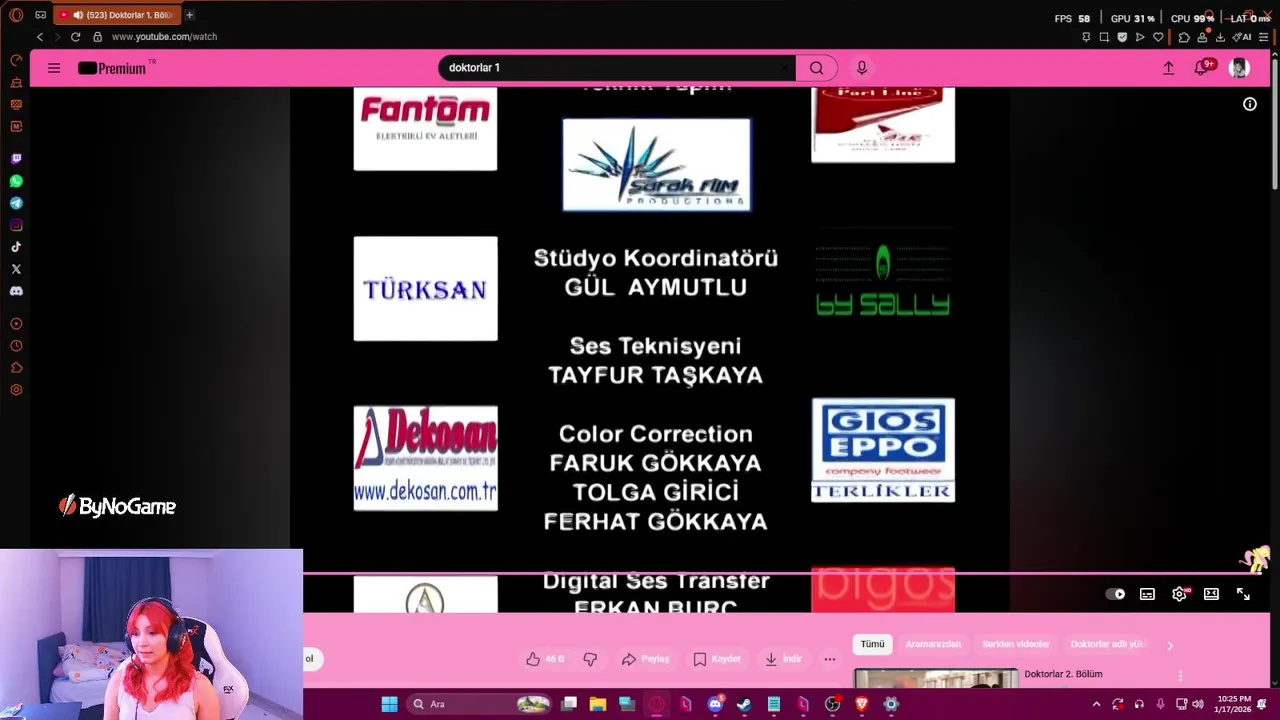Open Twitch panel in browser sidebar
This screenshot has height=720, width=1280.
click(x=16, y=159)
